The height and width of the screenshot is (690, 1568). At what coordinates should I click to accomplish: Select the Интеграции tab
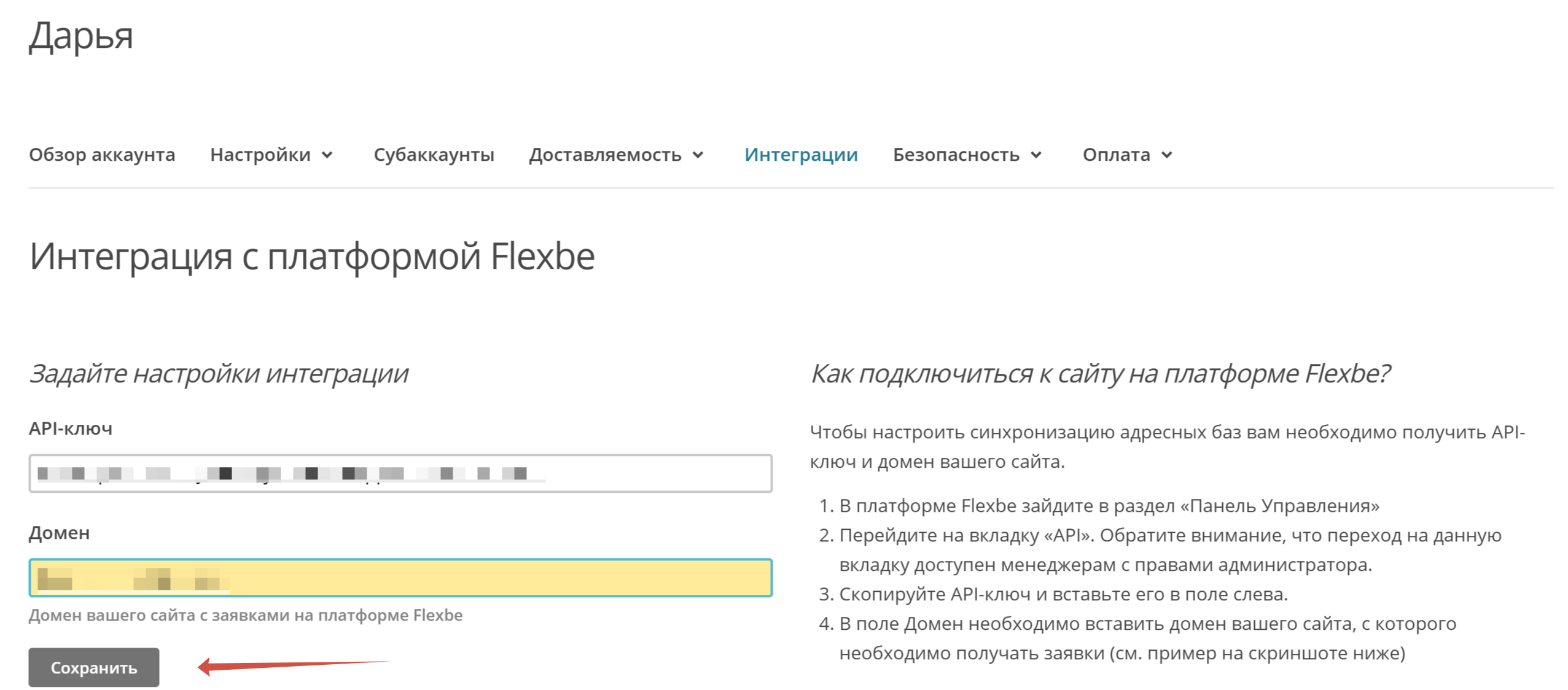click(800, 155)
